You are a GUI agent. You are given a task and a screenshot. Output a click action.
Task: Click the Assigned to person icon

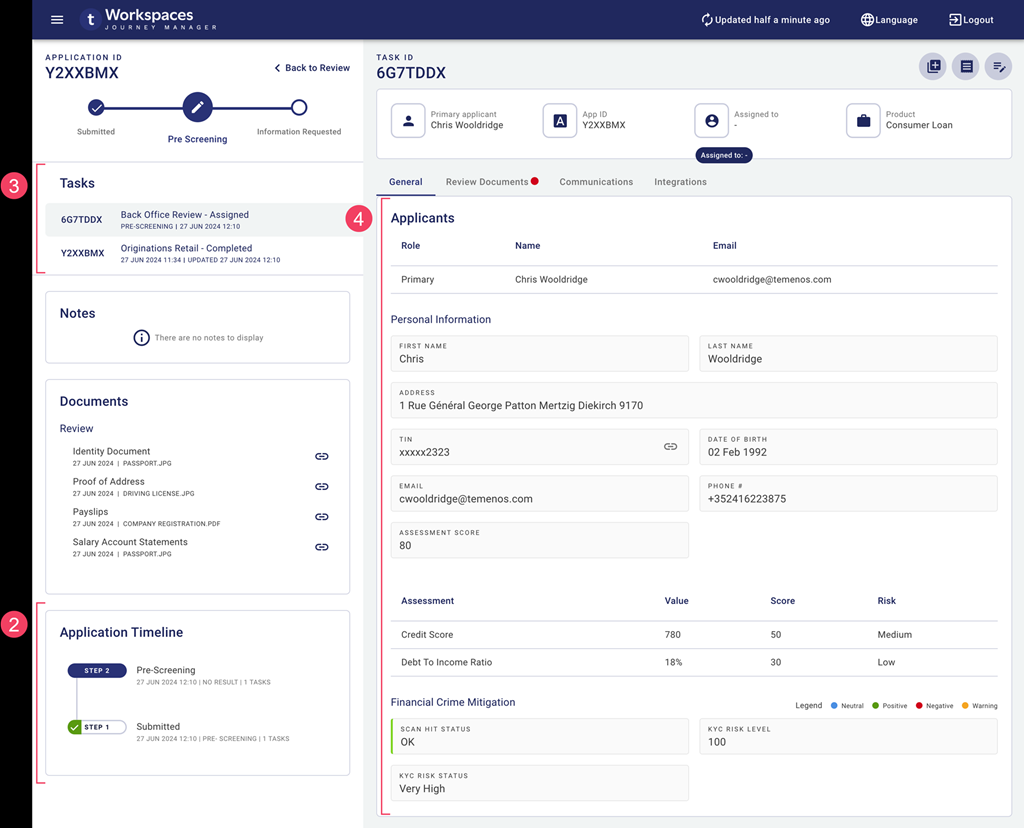pos(712,121)
